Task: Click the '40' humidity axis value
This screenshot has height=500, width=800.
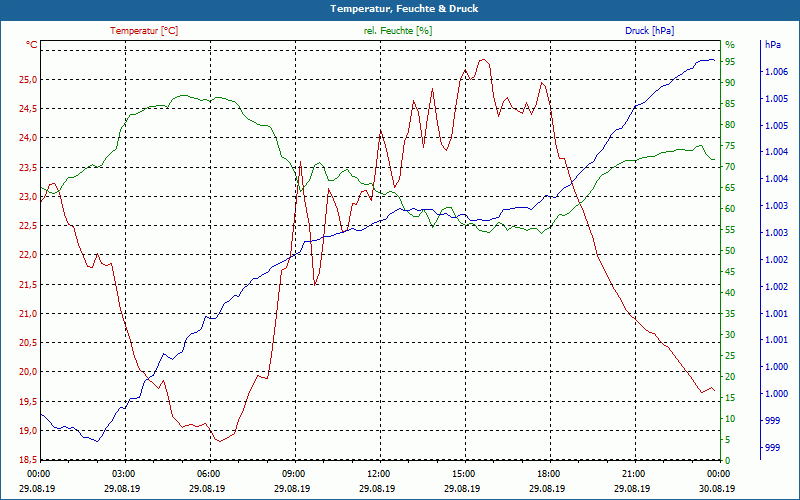Action: [730, 292]
